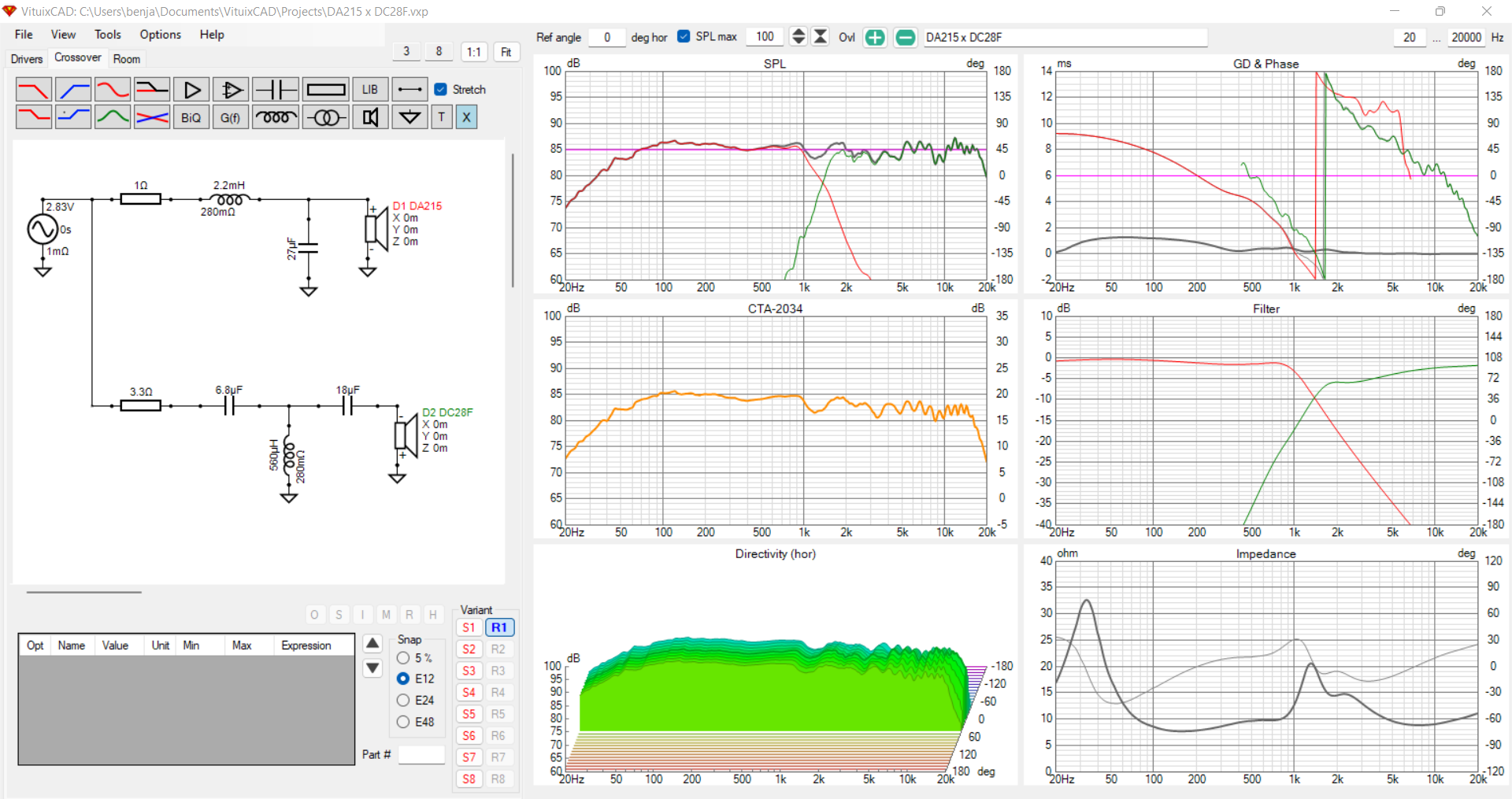Add an inductor coil component
This screenshot has width=1512, height=799.
point(276,117)
